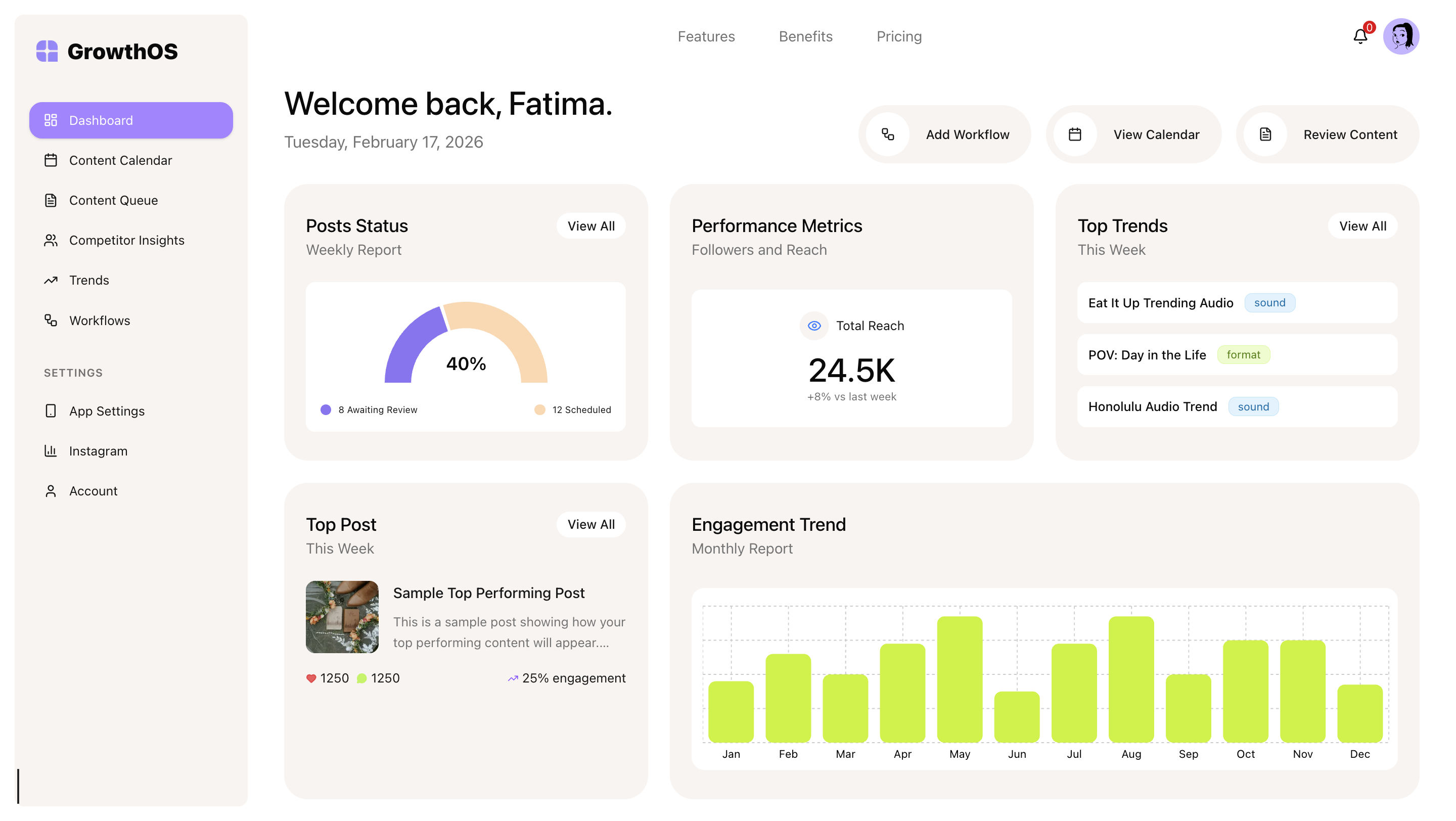Click the Instagram analytics bar-chart icon
The image size is (1456, 821).
pos(52,451)
